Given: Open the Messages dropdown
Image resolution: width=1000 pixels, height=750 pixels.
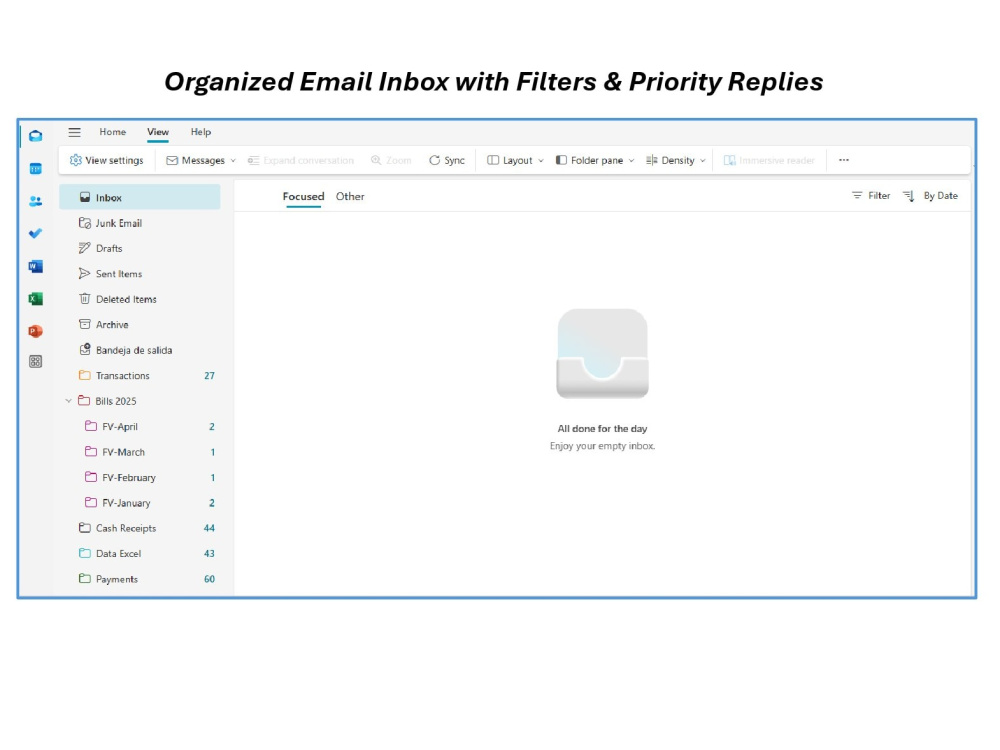Looking at the screenshot, I should point(201,160).
